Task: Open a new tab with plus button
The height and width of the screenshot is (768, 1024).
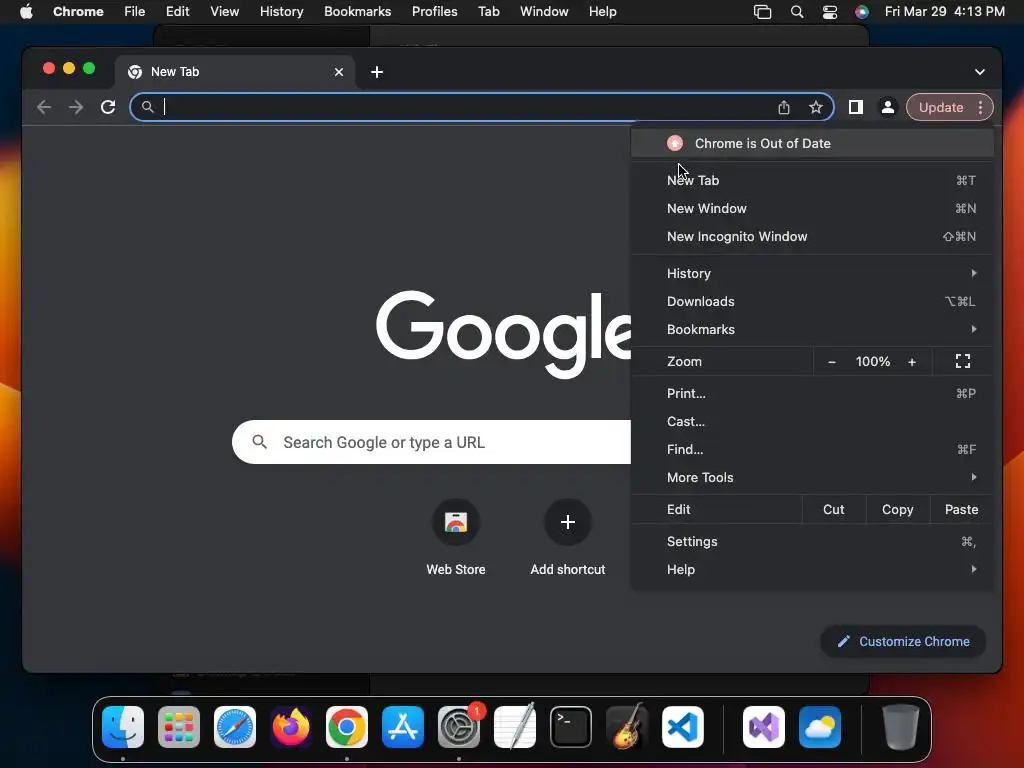Action: point(377,72)
